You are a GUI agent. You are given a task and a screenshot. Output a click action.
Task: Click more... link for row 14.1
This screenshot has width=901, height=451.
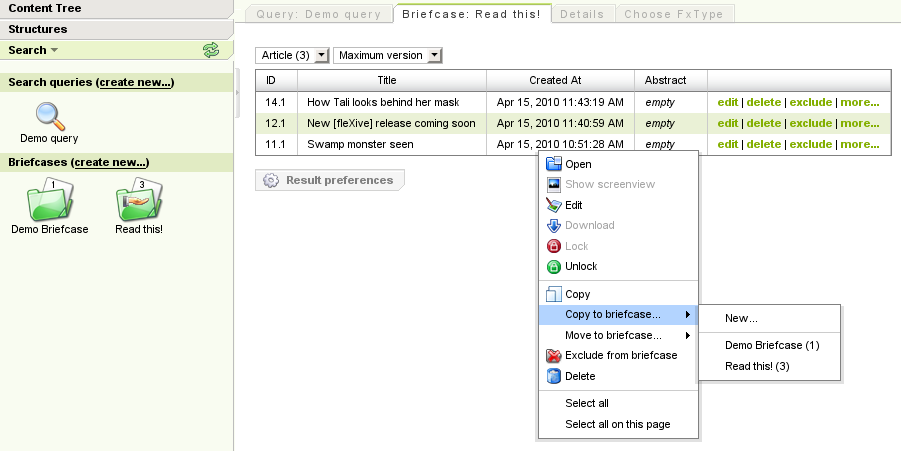pos(860,102)
